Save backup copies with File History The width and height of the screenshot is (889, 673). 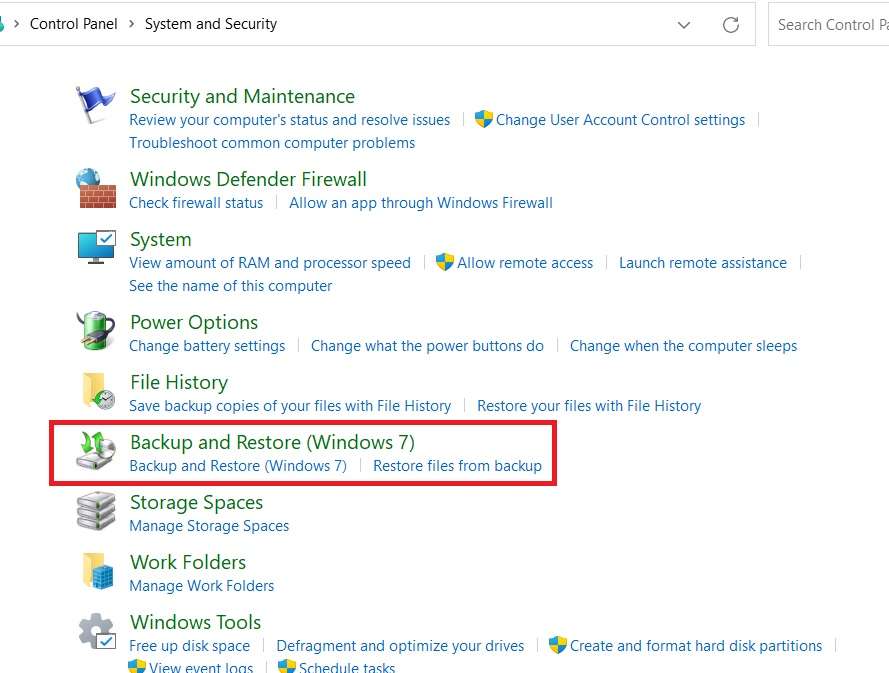click(x=290, y=406)
